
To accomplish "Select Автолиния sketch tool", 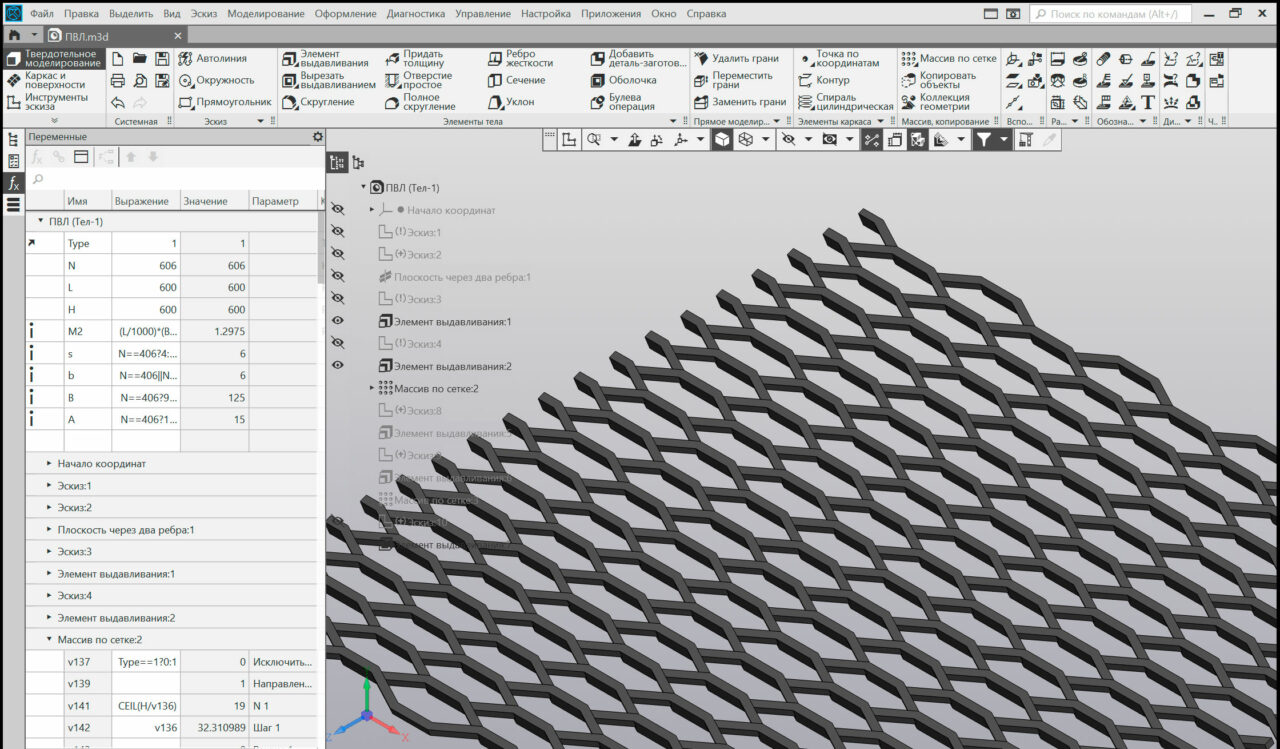I will [x=212, y=58].
